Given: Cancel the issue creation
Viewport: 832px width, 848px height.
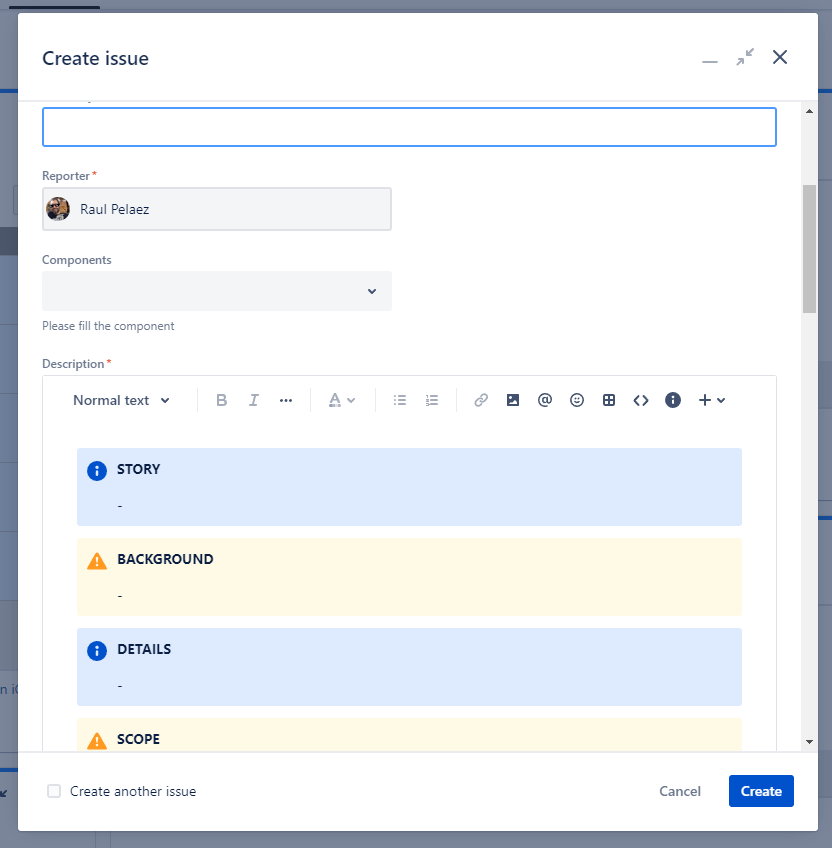Looking at the screenshot, I should 680,791.
